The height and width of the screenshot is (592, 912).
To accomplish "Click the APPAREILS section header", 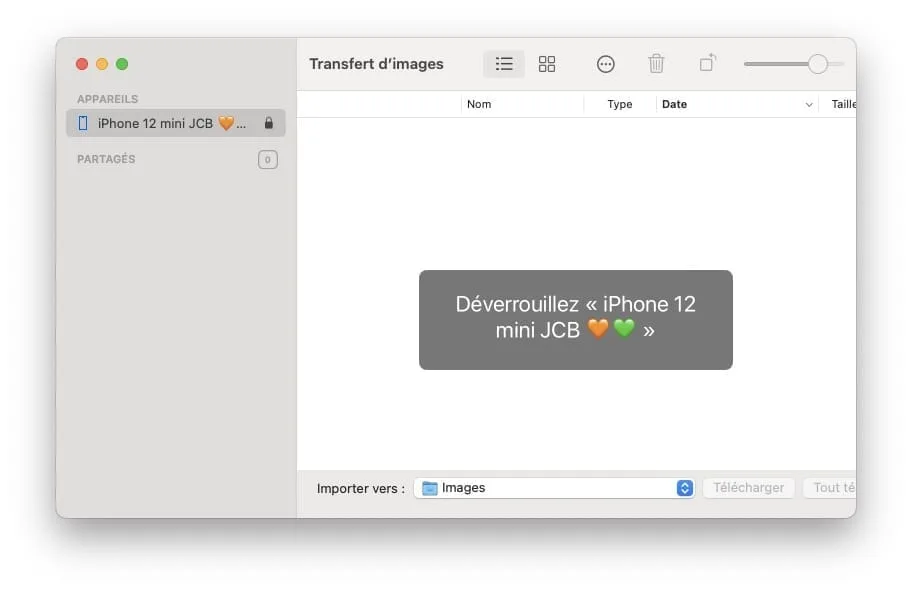I will [x=107, y=98].
